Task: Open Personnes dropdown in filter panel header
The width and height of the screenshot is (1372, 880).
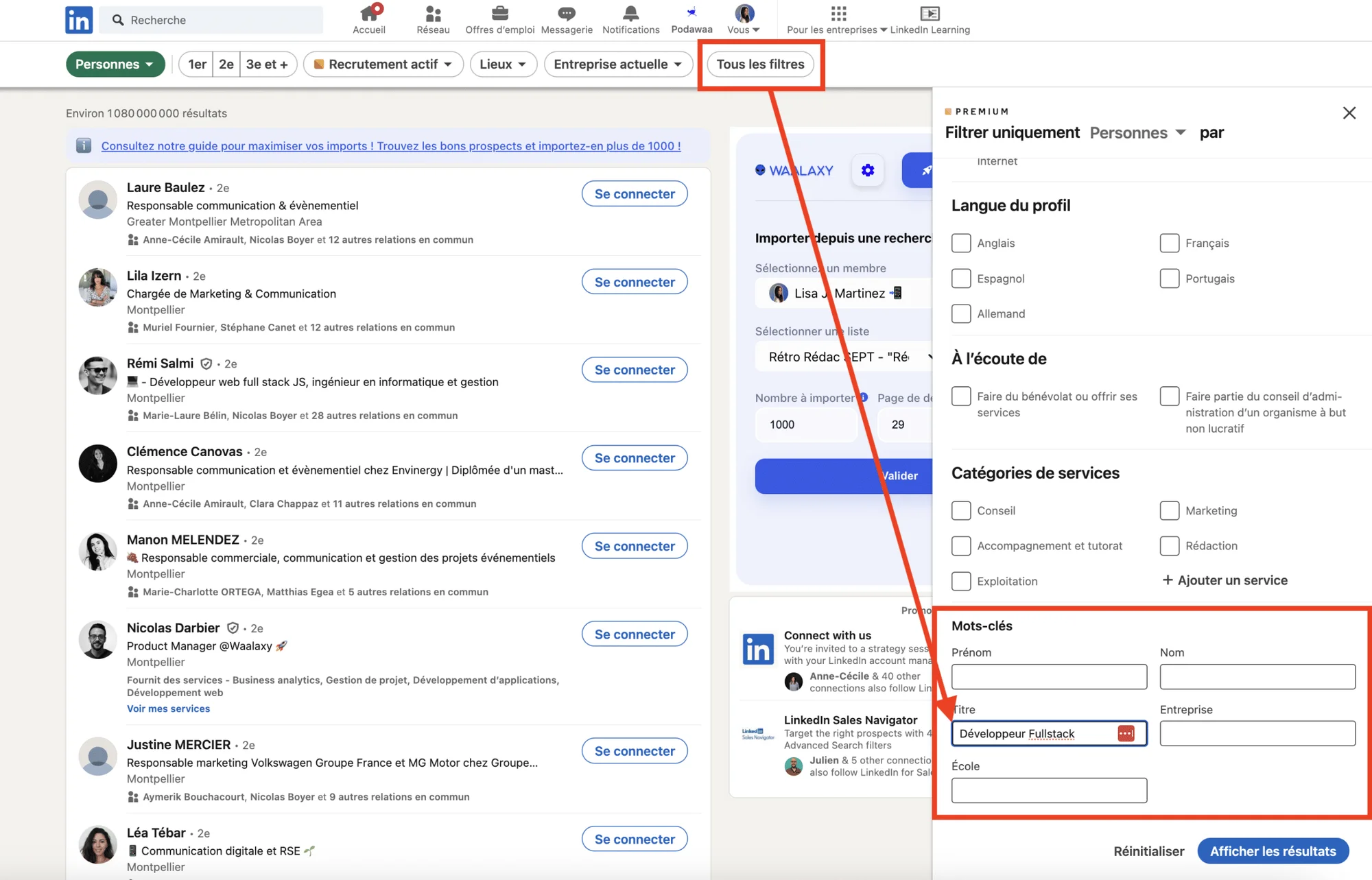Action: pos(1137,132)
